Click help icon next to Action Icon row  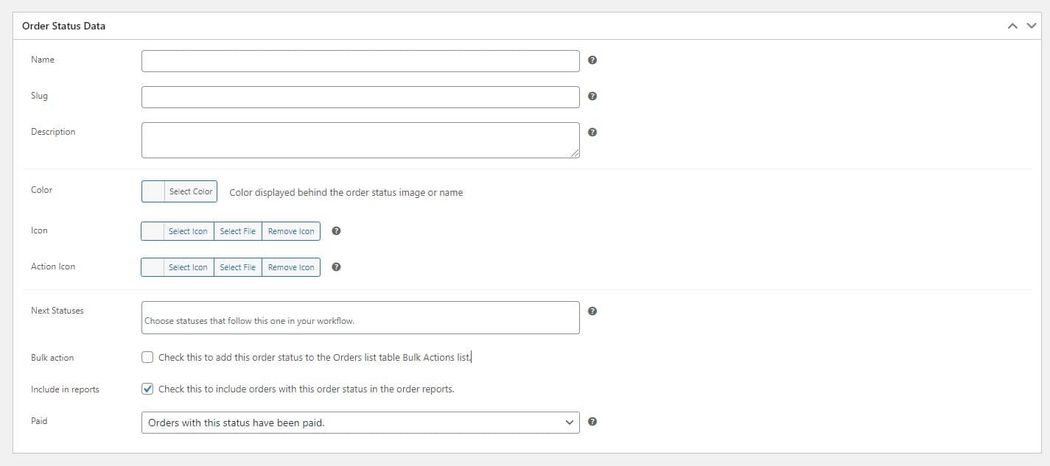click(336, 267)
